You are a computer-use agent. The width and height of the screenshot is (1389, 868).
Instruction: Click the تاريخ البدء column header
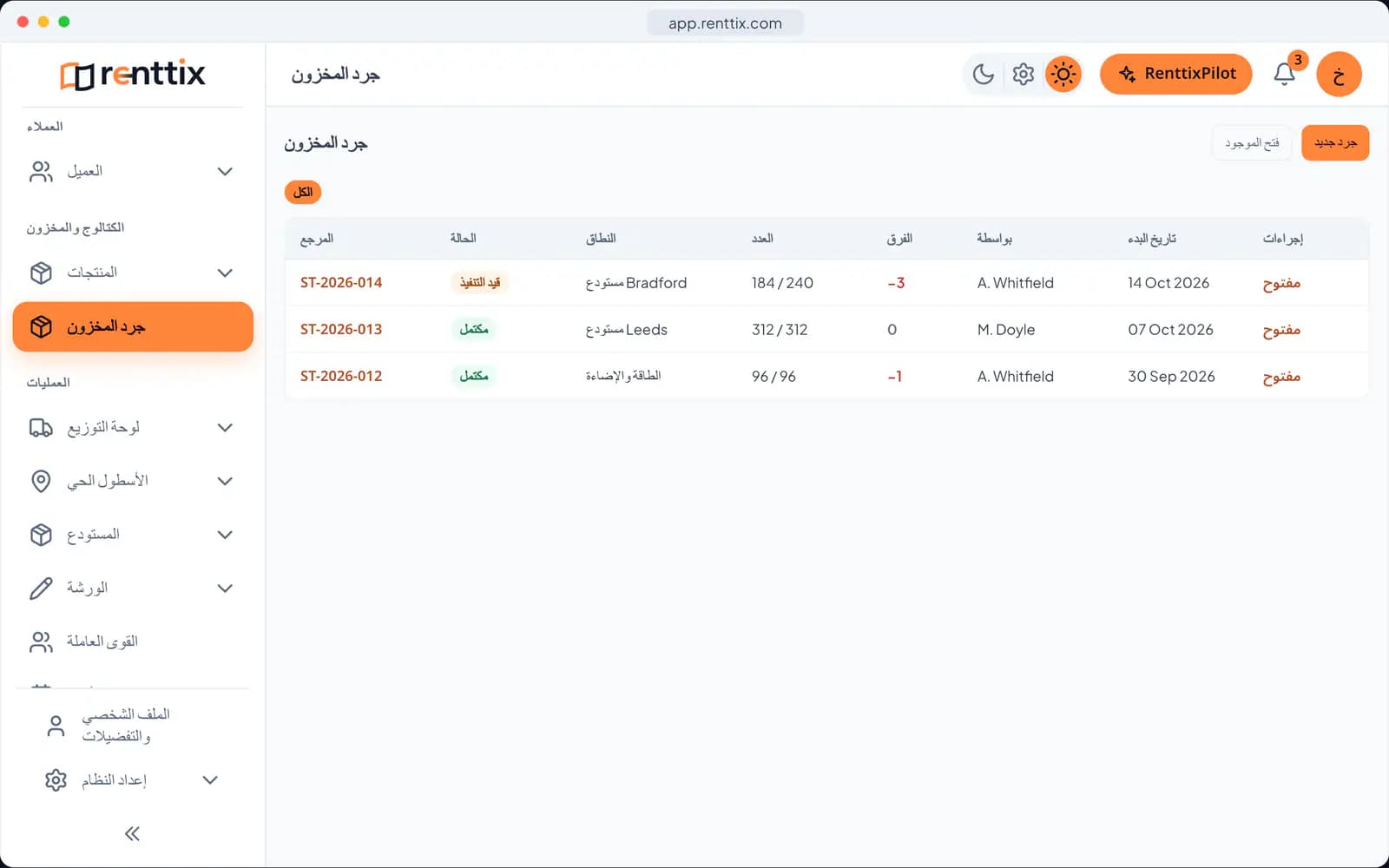pos(1152,239)
